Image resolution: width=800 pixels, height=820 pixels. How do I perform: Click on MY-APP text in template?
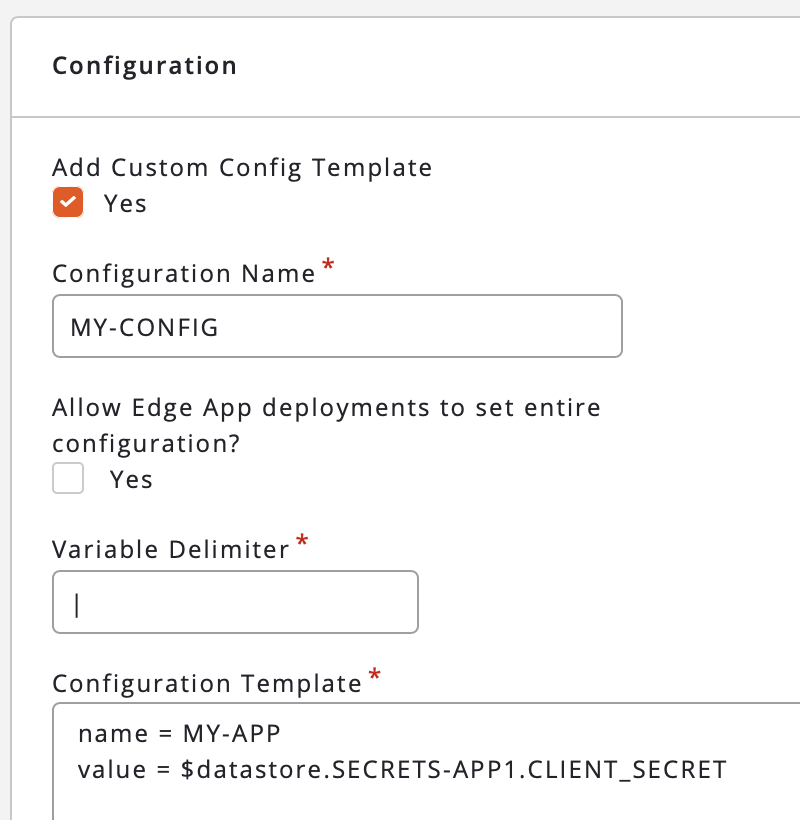[x=231, y=734]
